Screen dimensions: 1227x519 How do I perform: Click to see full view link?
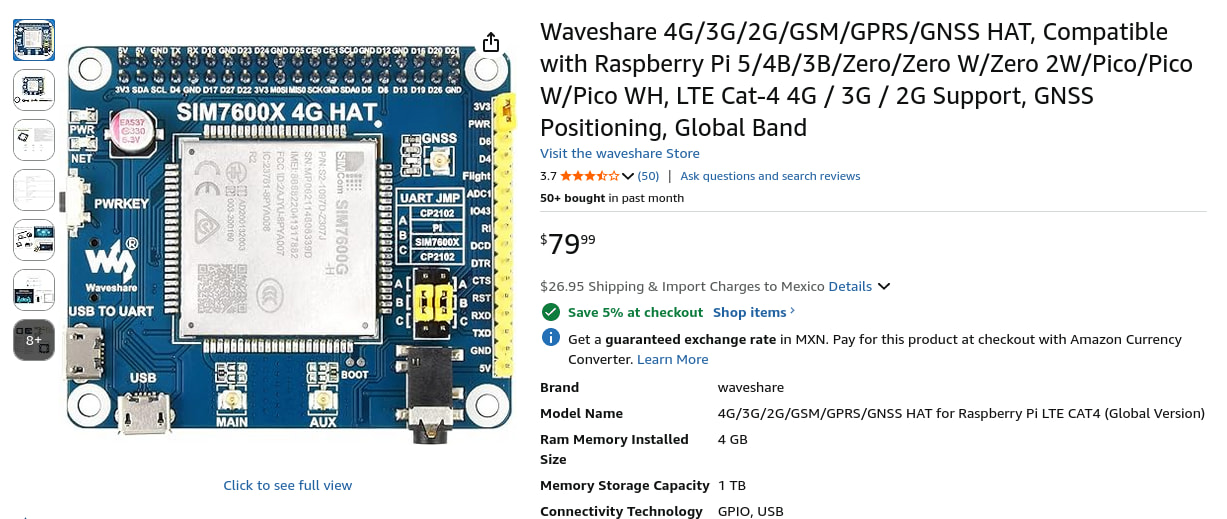(287, 485)
